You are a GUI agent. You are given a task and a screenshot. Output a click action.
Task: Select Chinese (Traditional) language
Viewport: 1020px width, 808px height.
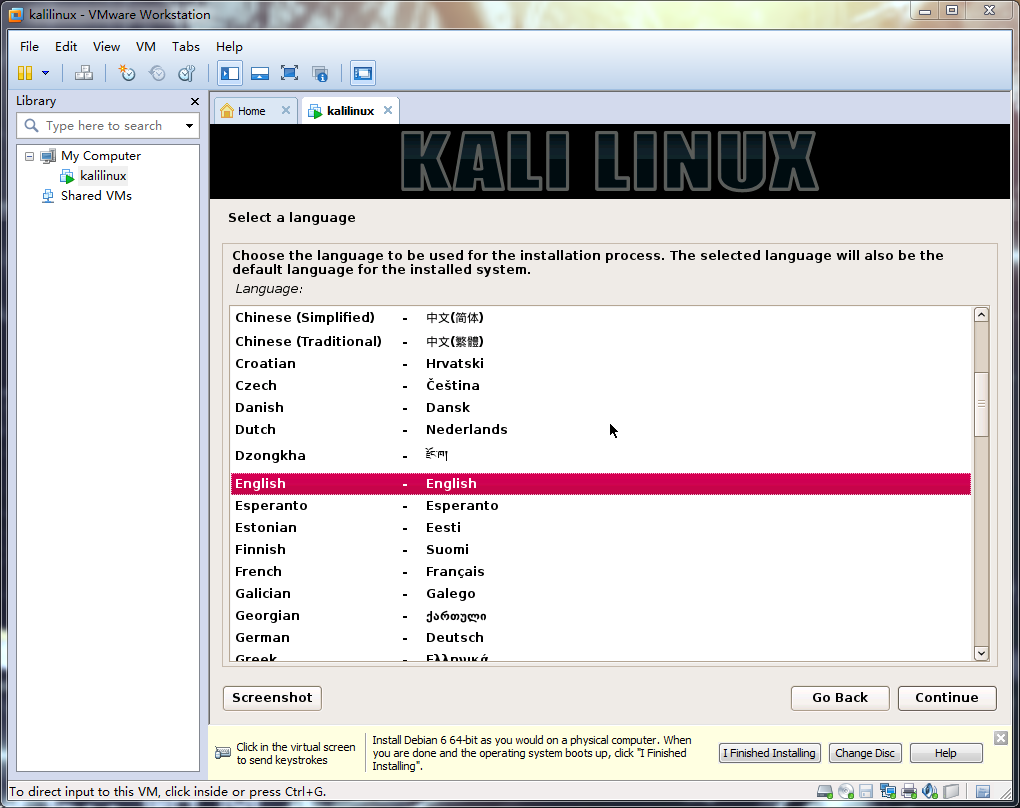600,341
